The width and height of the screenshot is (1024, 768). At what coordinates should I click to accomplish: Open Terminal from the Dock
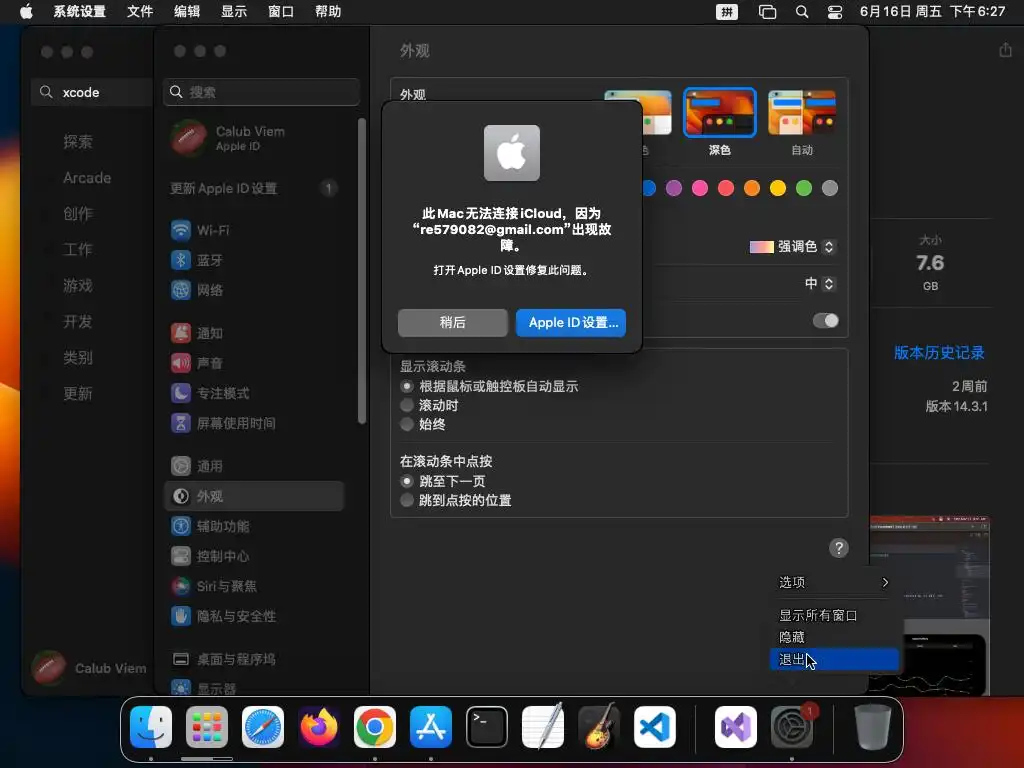(x=487, y=727)
